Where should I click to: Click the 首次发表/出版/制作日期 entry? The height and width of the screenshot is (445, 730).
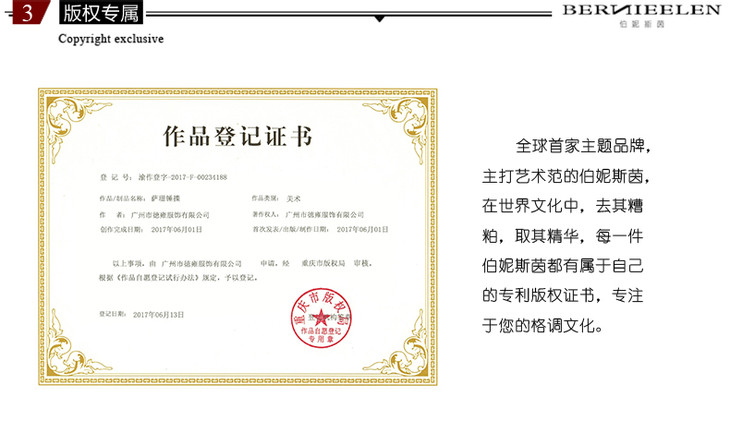320,229
